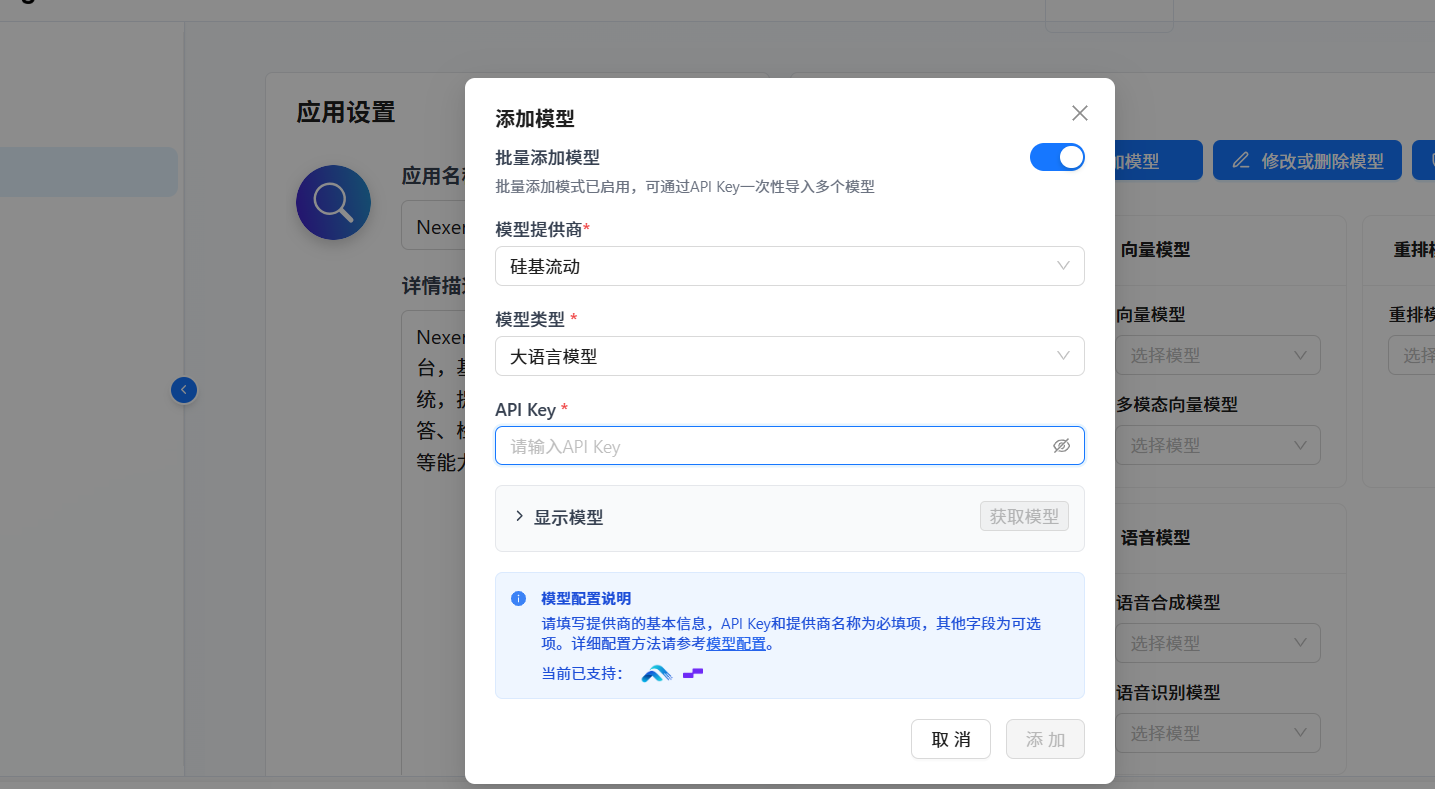This screenshot has height=789, width=1435.
Task: Click the first supported provider logo
Action: click(x=656, y=673)
